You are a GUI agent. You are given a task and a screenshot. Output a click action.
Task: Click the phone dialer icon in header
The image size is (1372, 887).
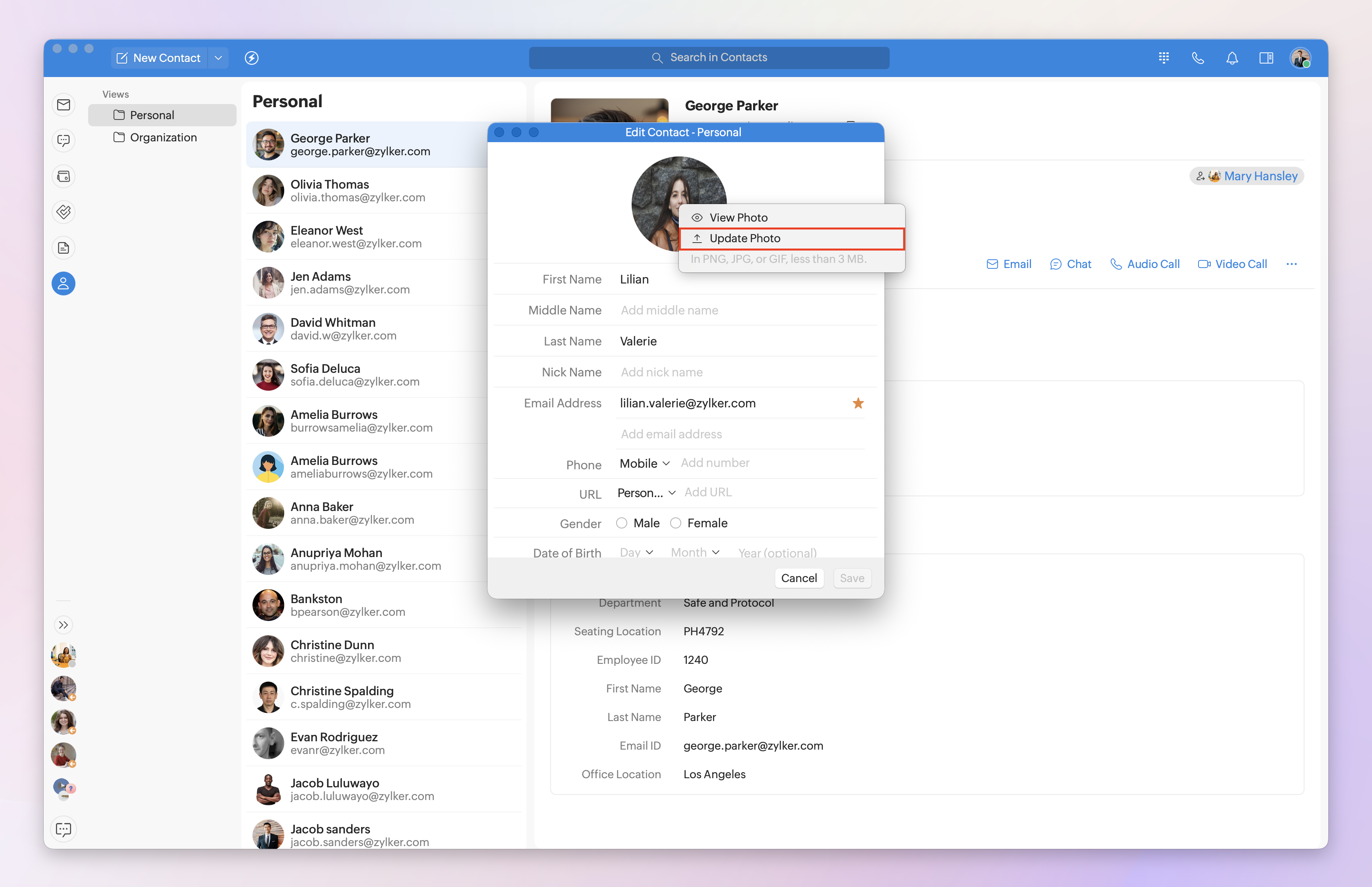pyautogui.click(x=1198, y=58)
